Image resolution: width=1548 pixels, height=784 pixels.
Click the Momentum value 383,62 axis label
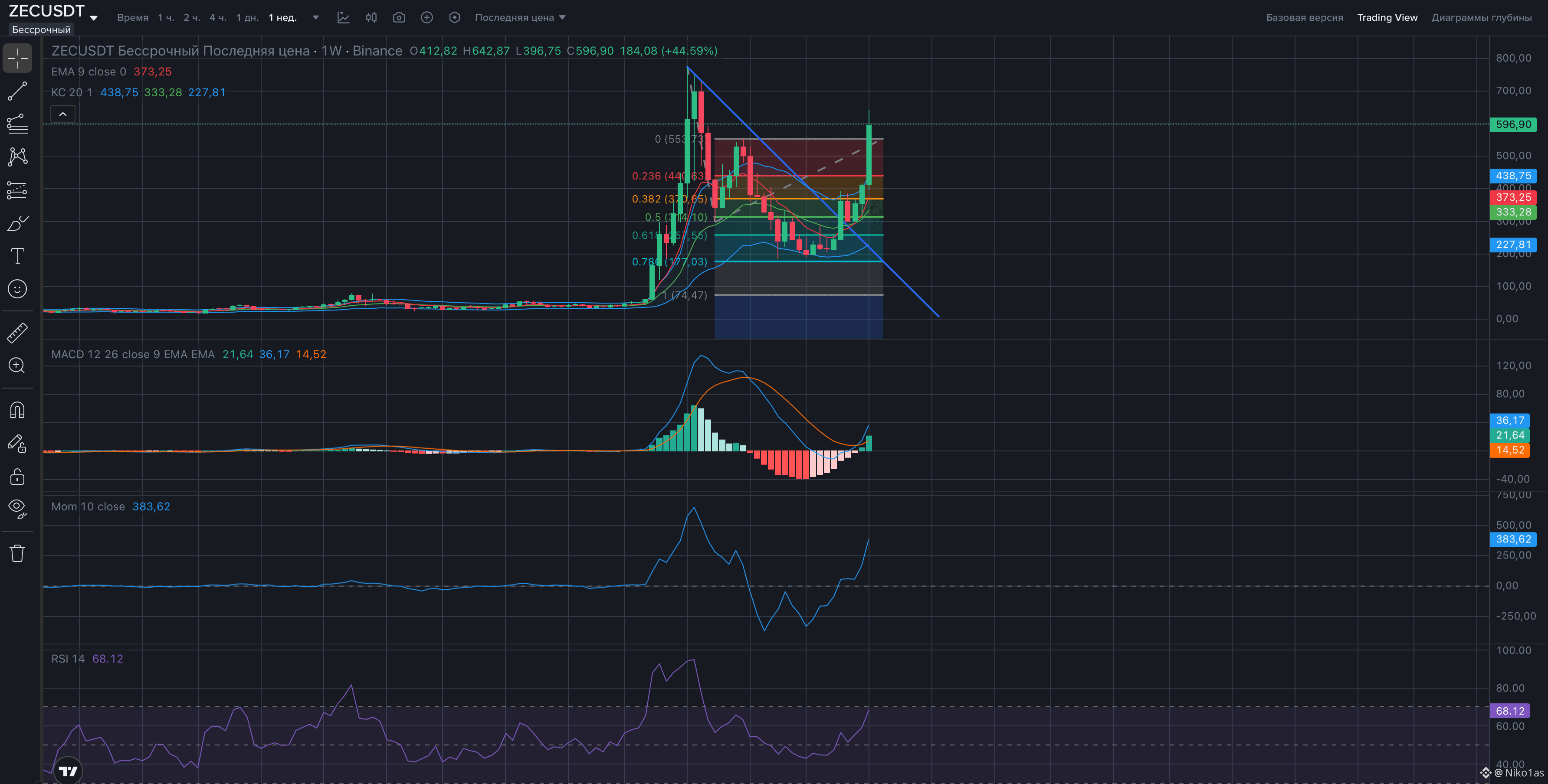click(x=1513, y=539)
